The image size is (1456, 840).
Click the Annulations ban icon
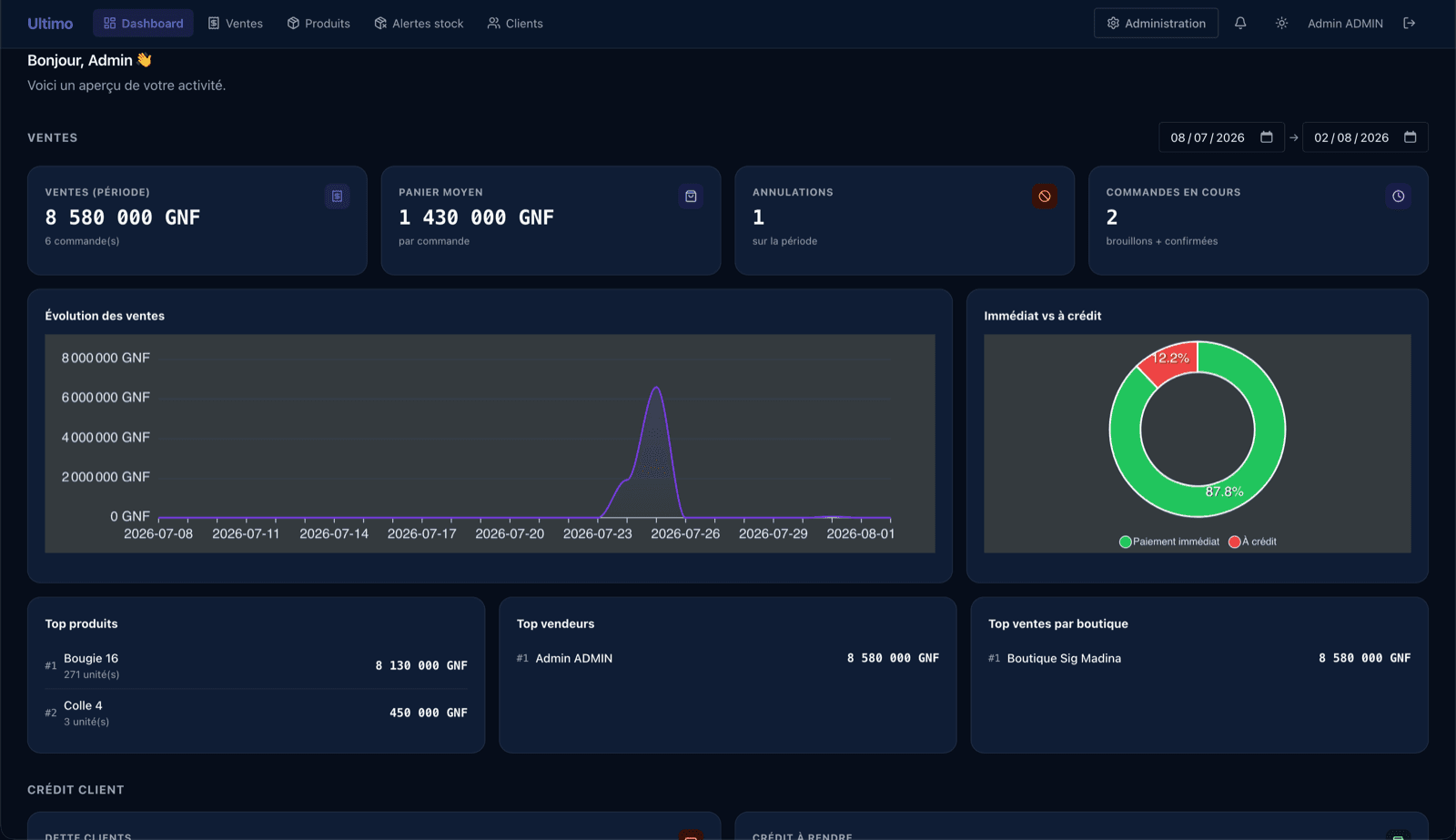tap(1045, 196)
